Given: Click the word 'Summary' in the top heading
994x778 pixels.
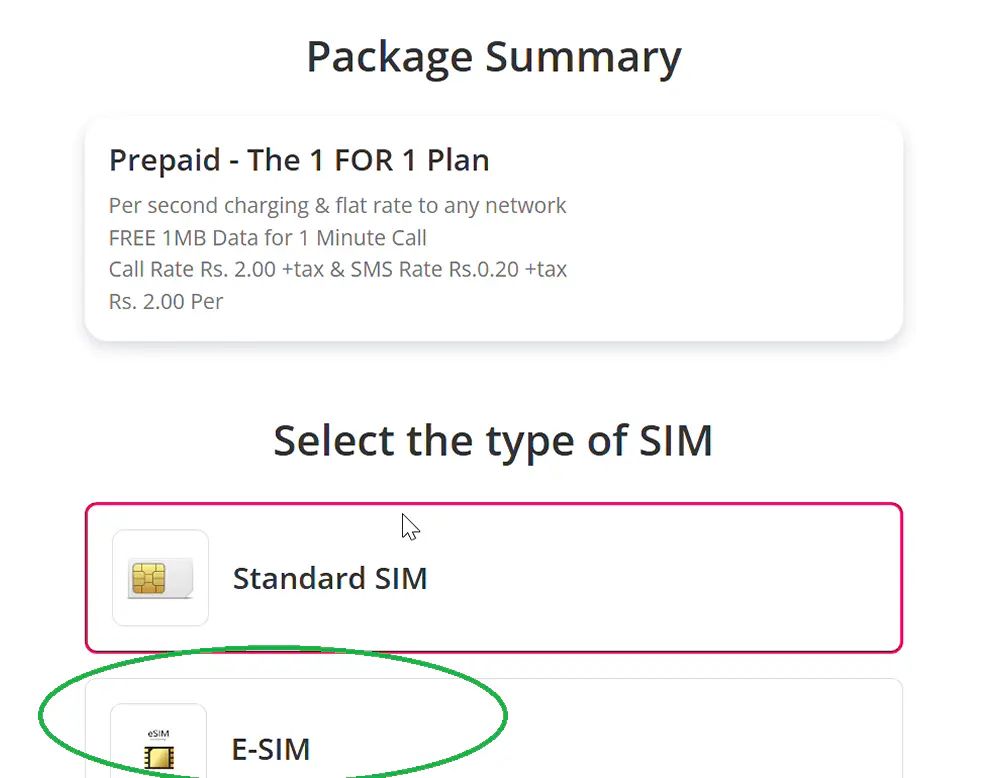Looking at the screenshot, I should point(583,57).
